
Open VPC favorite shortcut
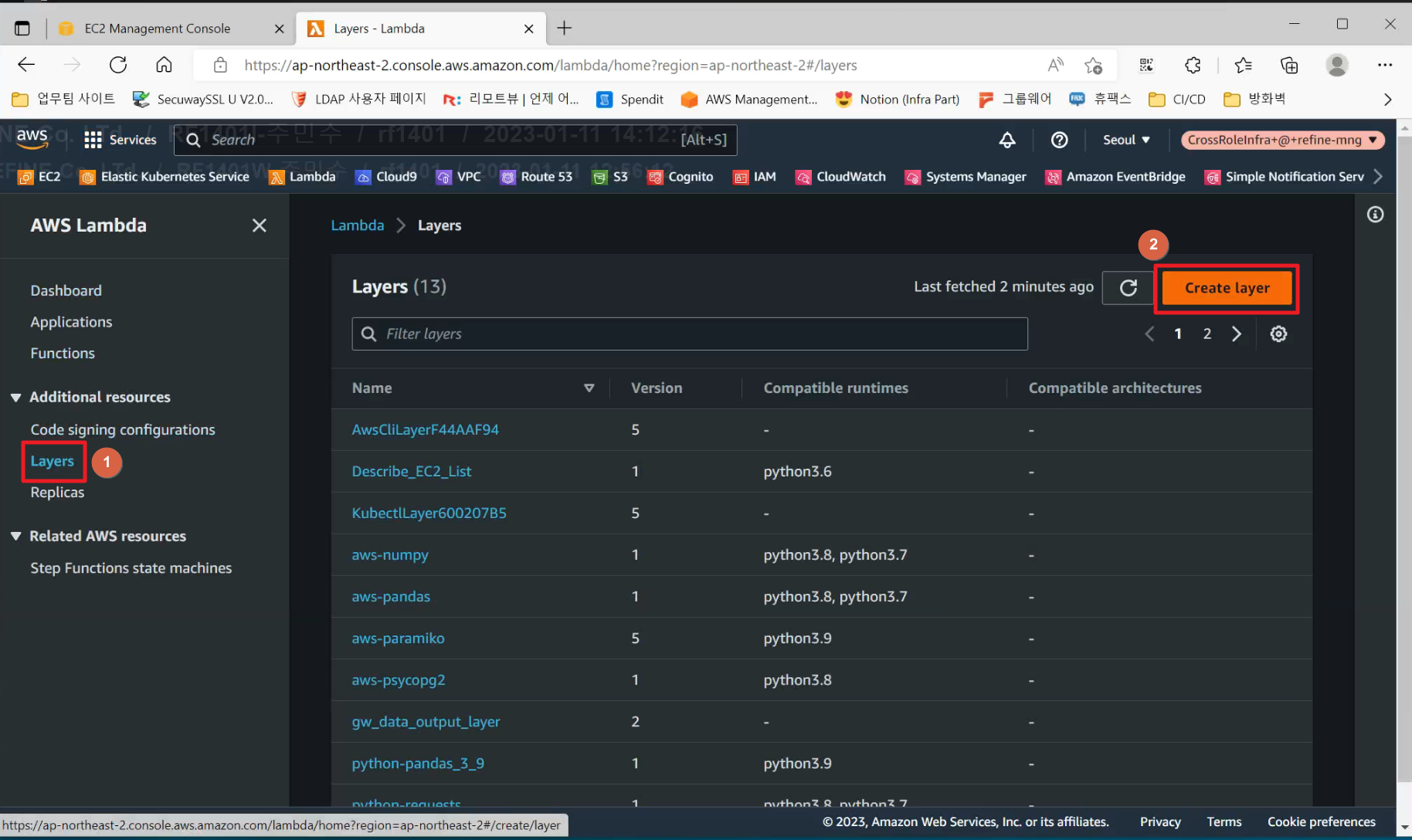[x=459, y=177]
